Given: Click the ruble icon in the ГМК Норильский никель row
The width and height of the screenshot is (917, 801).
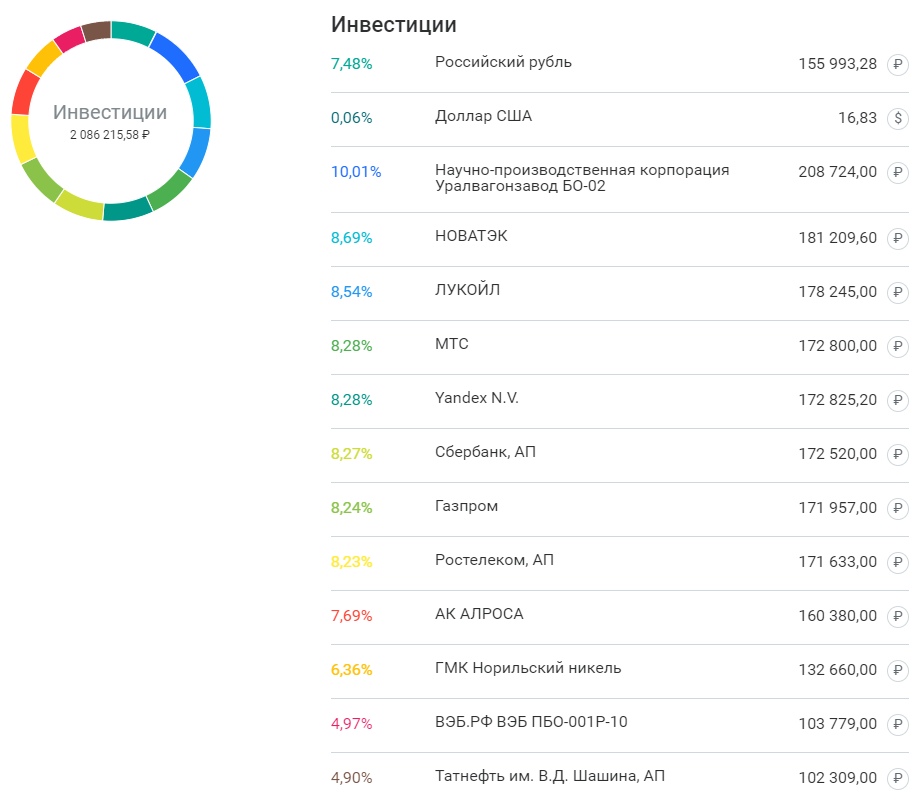Looking at the screenshot, I should tap(898, 670).
